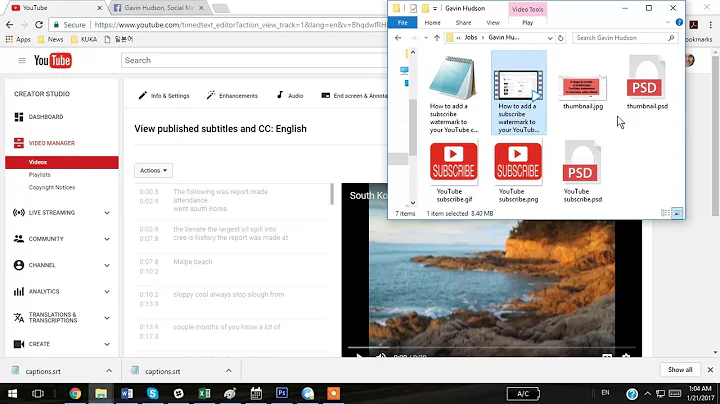The height and width of the screenshot is (404, 720).
Task: Expand the Explorer ribbon chevron
Action: tap(668, 22)
